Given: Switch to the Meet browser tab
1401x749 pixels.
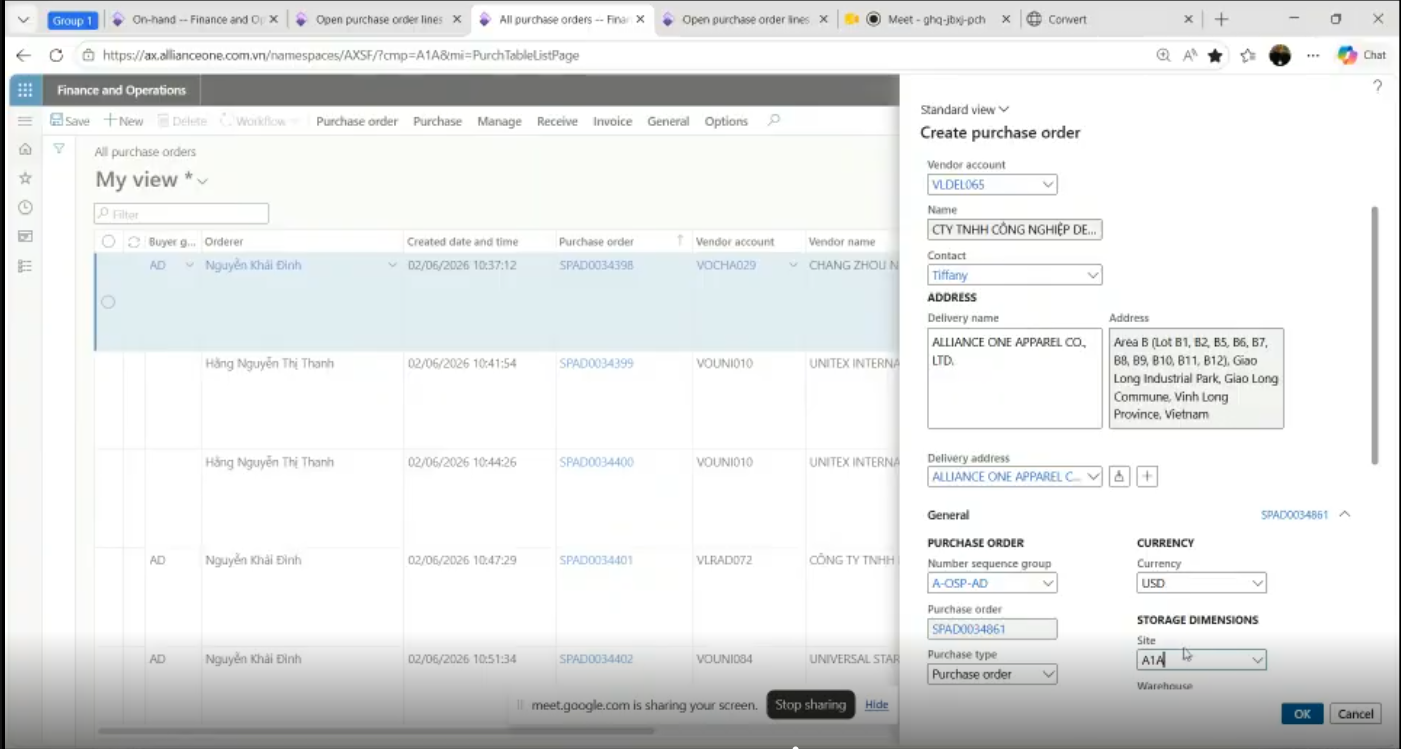Looking at the screenshot, I should pyautogui.click(x=928, y=19).
